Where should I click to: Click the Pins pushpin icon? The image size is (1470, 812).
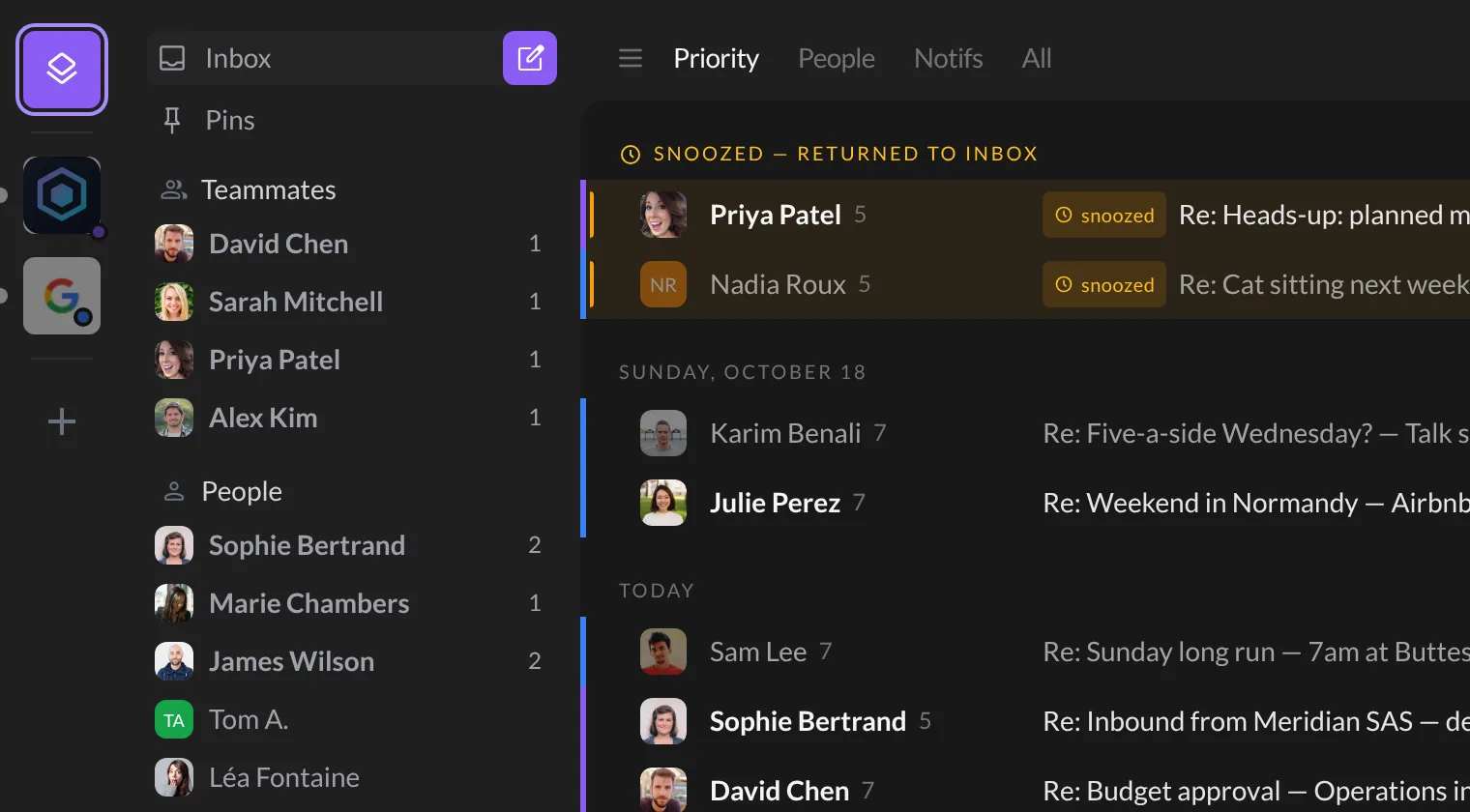(172, 121)
